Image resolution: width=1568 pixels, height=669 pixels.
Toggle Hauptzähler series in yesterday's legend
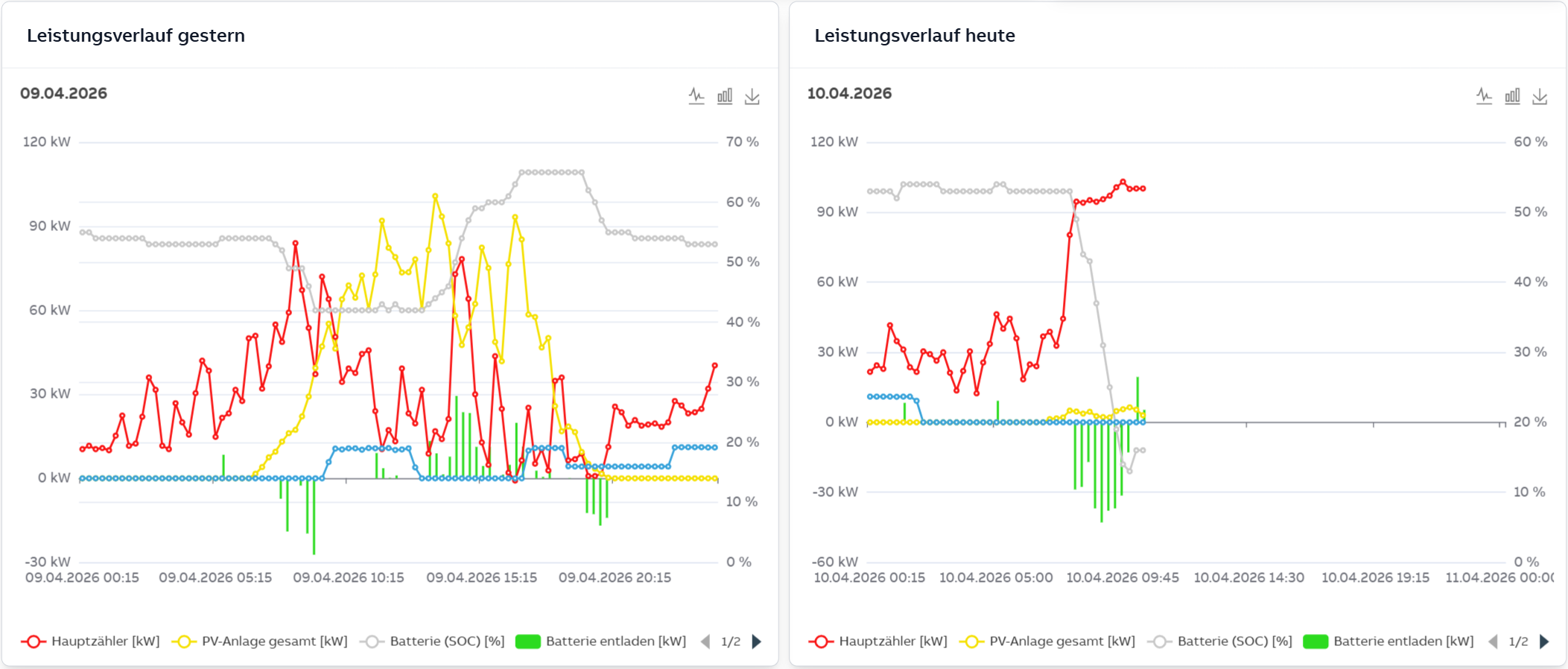[92, 641]
